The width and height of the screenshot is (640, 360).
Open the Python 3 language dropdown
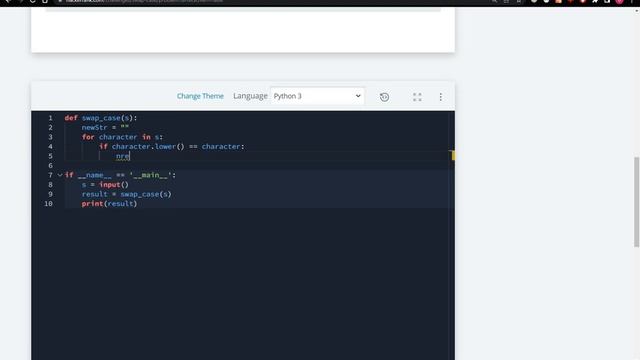click(317, 96)
